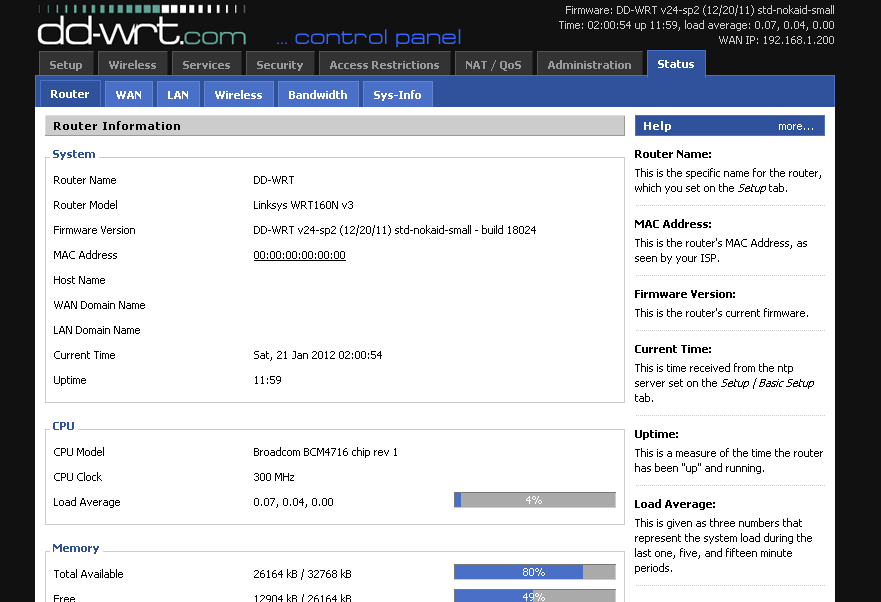Open the NAT / QoS tab
This screenshot has width=881, height=602.
[x=493, y=65]
